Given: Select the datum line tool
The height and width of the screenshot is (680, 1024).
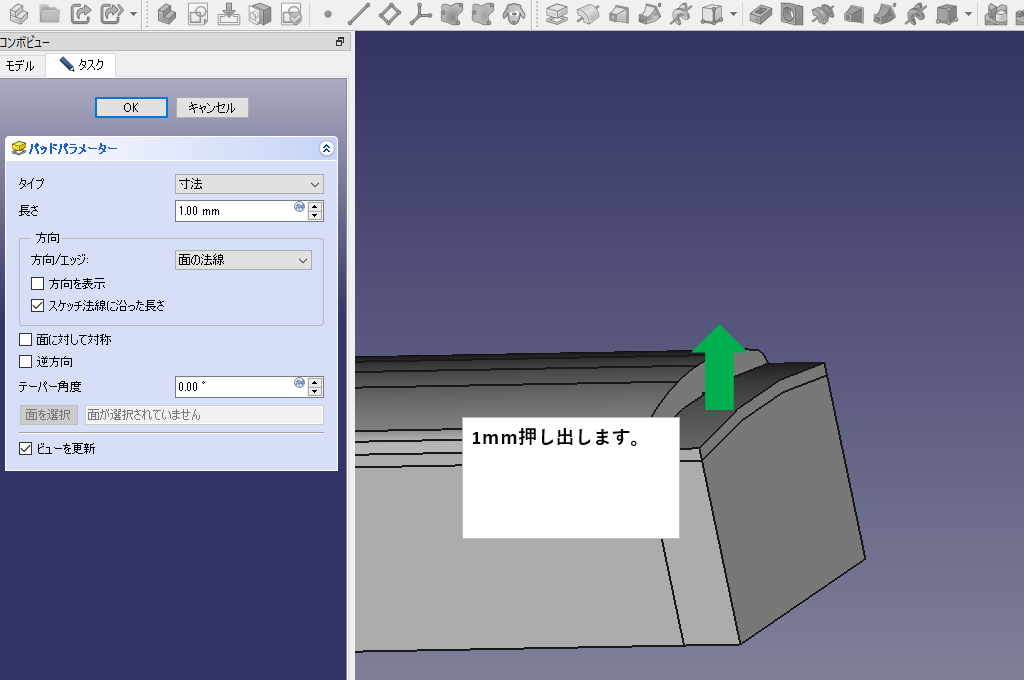Looking at the screenshot, I should click(x=359, y=14).
